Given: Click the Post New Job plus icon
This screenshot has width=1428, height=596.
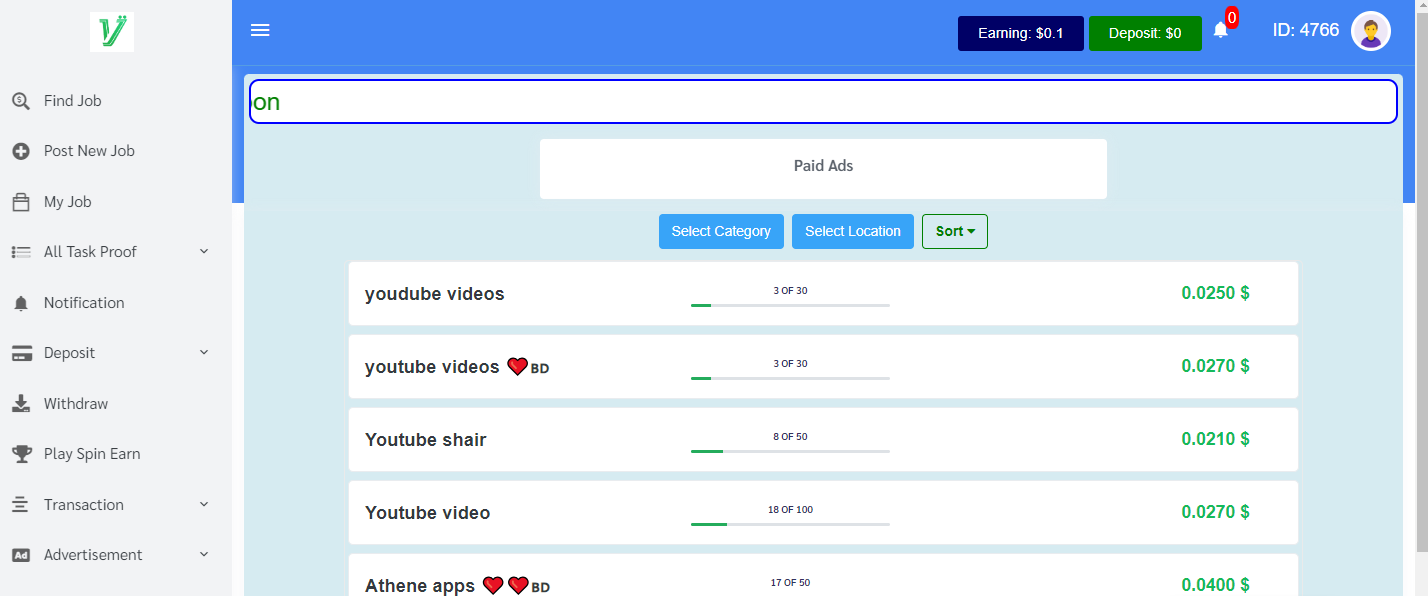Looking at the screenshot, I should [x=21, y=151].
